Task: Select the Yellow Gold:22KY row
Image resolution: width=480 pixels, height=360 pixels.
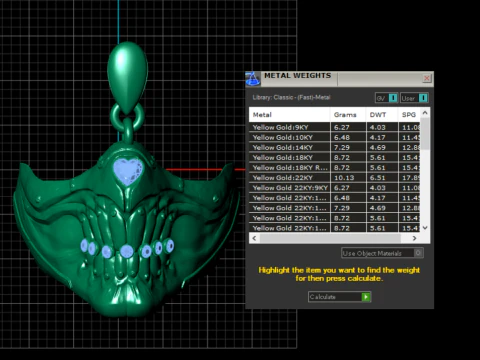Action: (x=335, y=178)
